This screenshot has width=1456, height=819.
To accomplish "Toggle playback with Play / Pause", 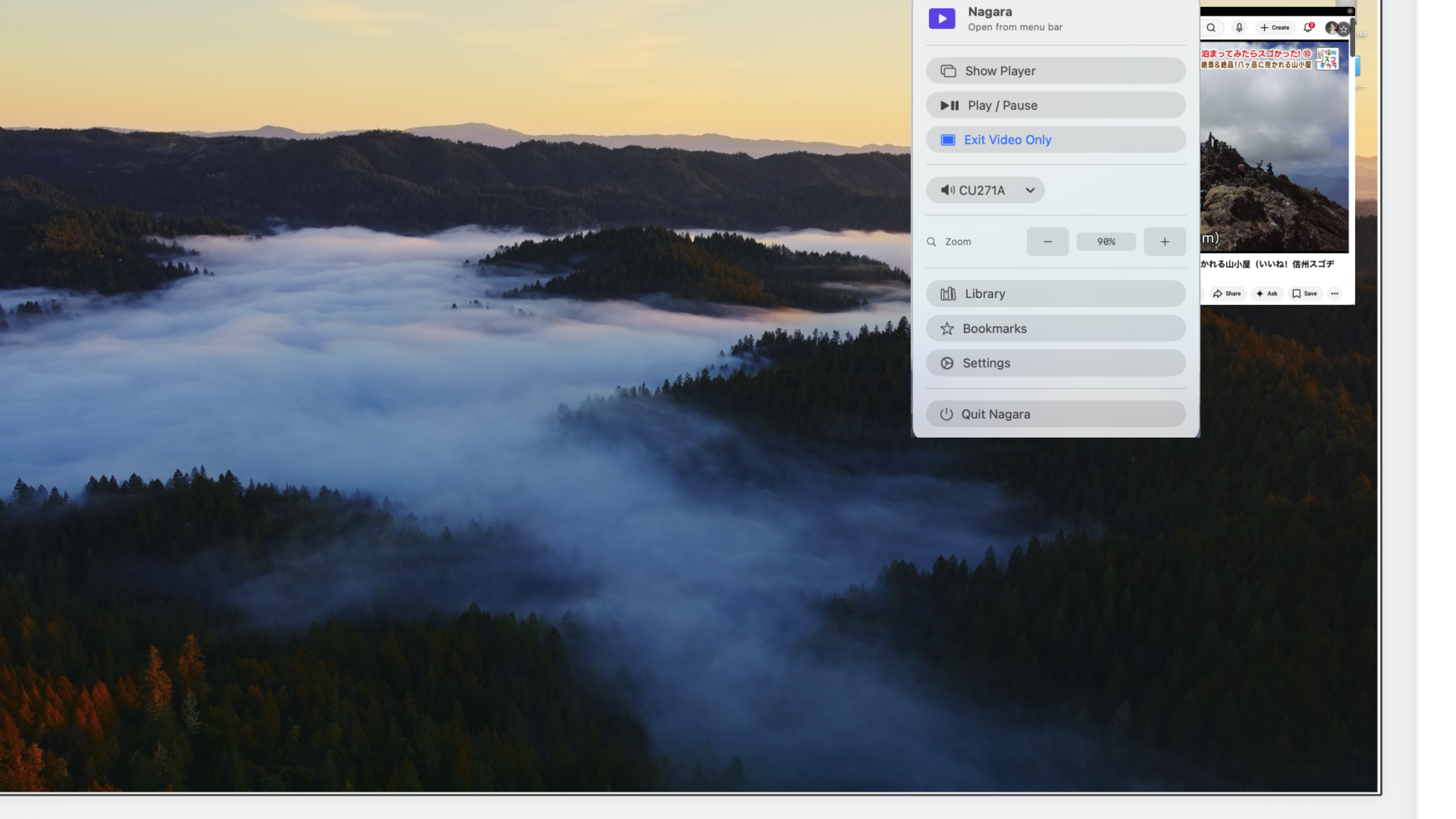I will (x=1056, y=105).
